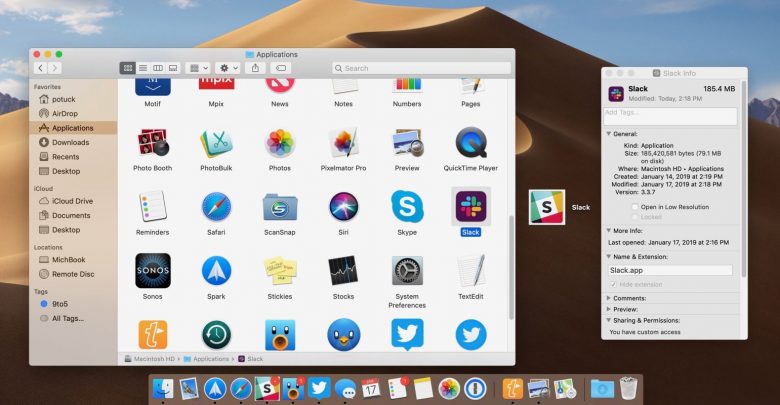Select the Time Machine icon in the bottom row
Image resolution: width=780 pixels, height=405 pixels.
point(216,335)
